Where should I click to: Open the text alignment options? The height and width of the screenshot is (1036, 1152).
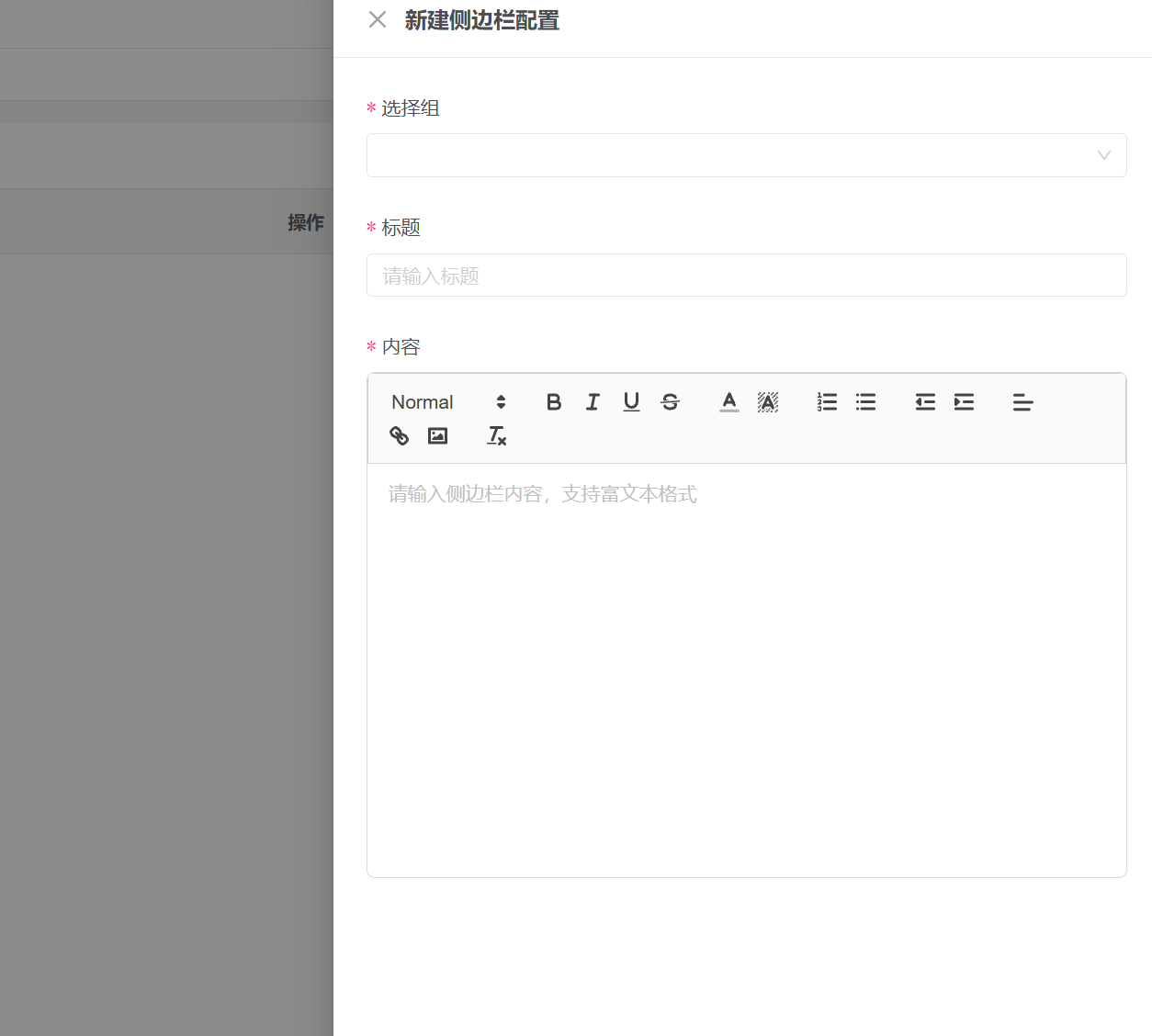click(1022, 401)
